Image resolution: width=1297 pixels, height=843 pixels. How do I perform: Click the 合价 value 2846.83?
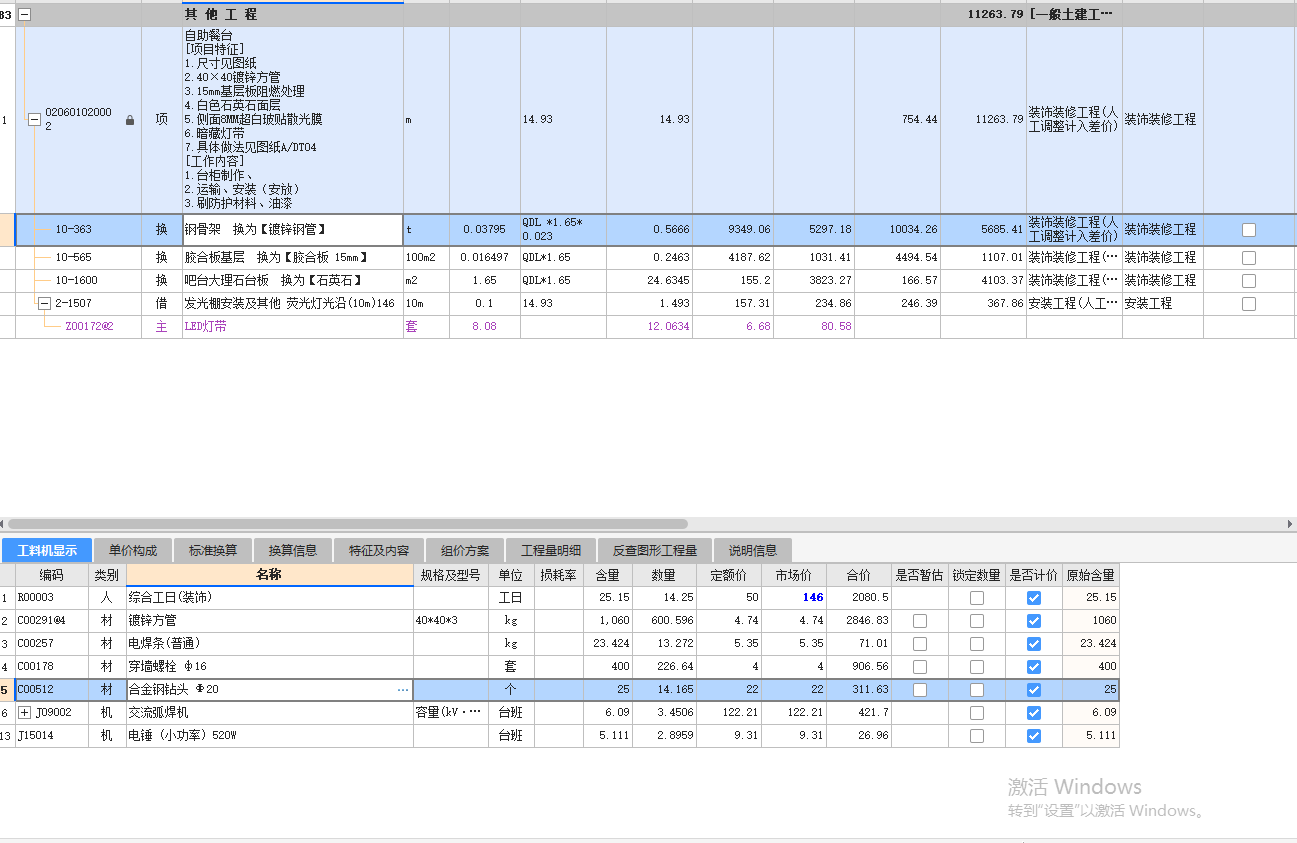pos(859,621)
